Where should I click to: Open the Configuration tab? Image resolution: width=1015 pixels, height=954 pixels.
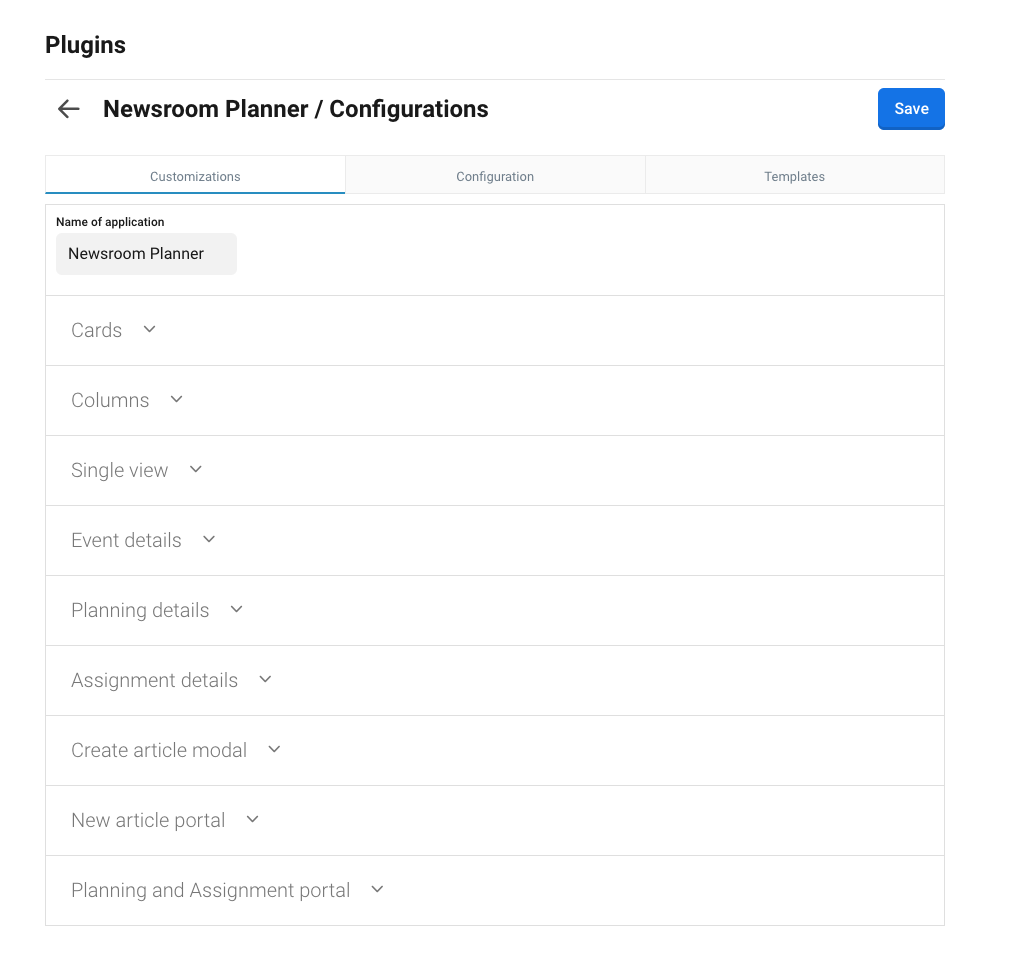(x=495, y=176)
